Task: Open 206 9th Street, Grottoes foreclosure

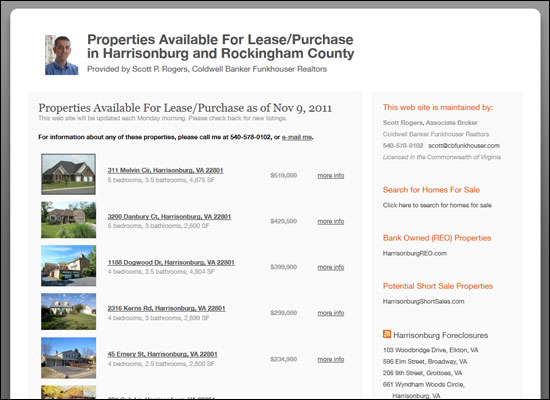Action: [x=423, y=373]
